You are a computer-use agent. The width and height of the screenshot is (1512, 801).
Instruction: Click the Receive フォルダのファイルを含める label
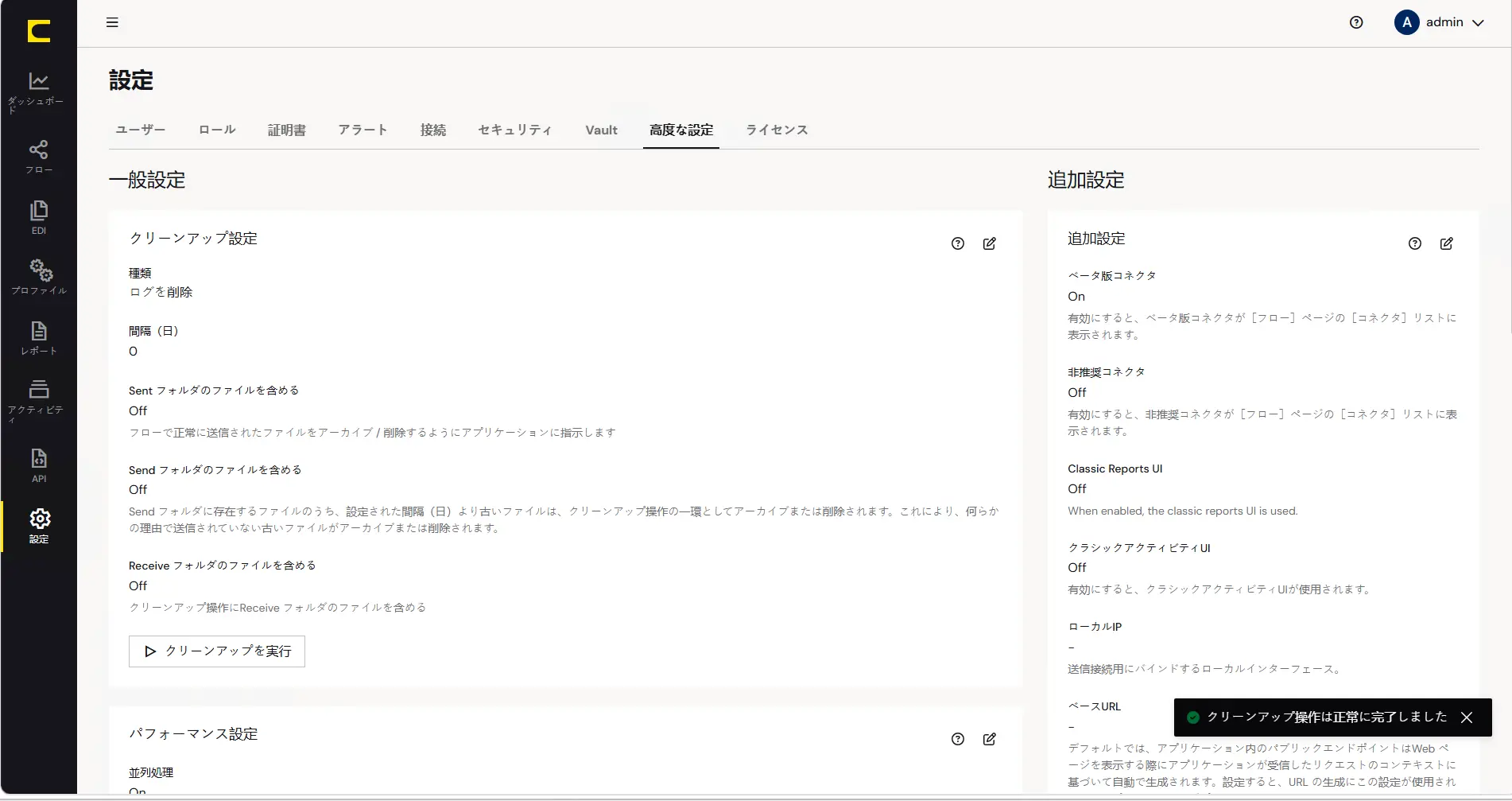pos(223,566)
